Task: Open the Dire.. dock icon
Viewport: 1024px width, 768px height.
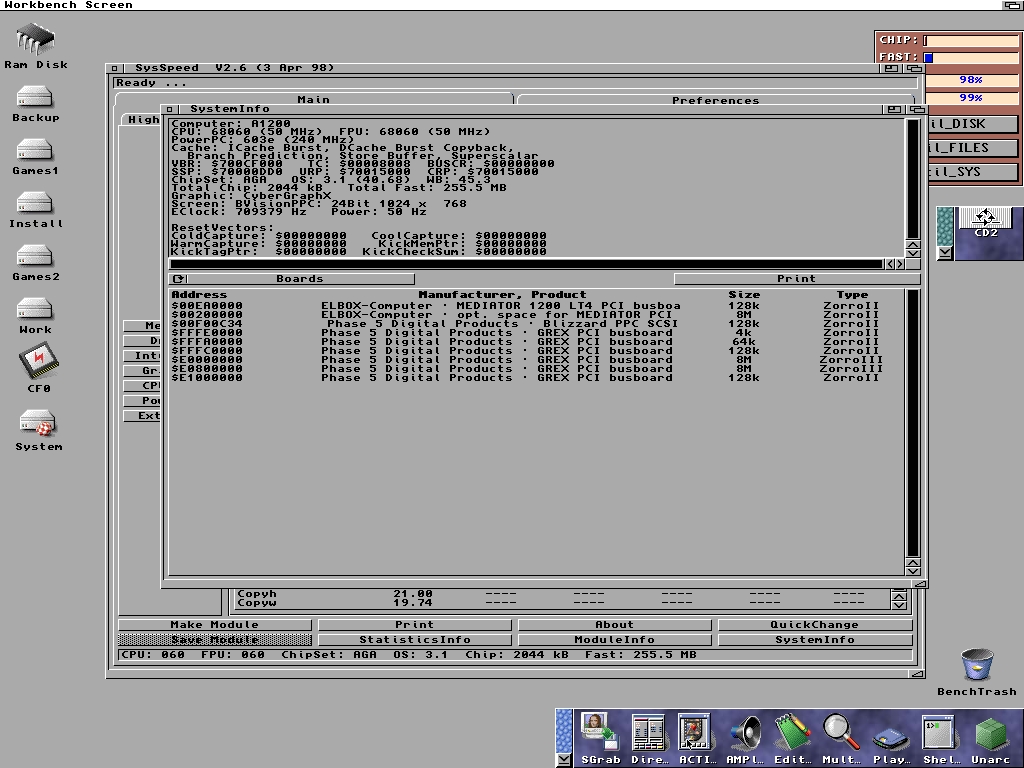Action: pos(649,739)
